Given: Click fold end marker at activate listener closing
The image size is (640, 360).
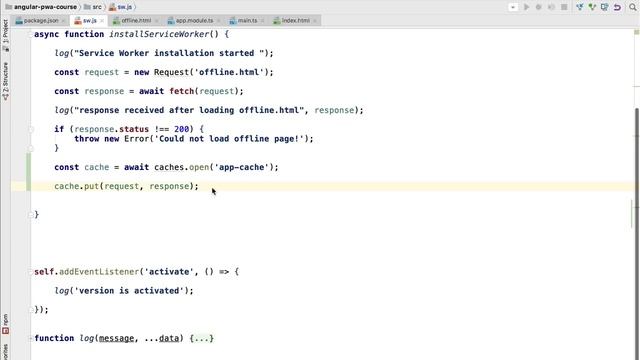Looking at the screenshot, I should point(31,310).
